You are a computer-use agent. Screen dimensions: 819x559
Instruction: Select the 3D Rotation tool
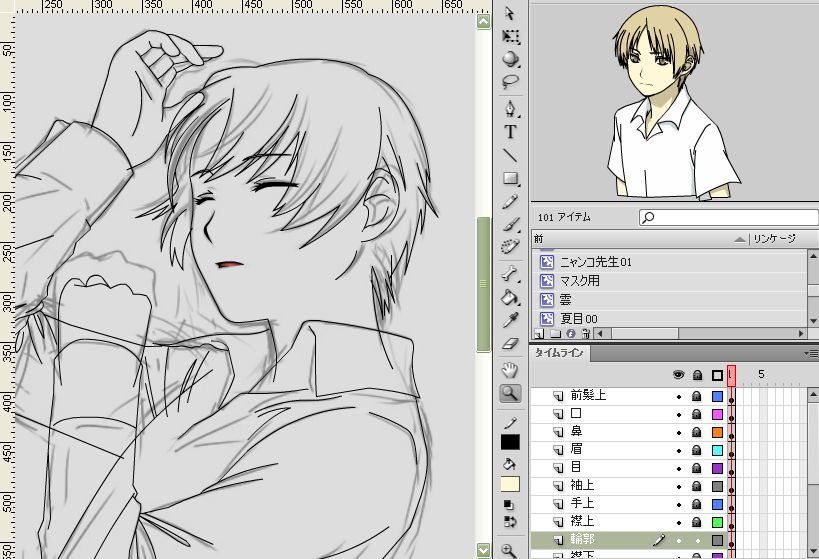point(510,59)
